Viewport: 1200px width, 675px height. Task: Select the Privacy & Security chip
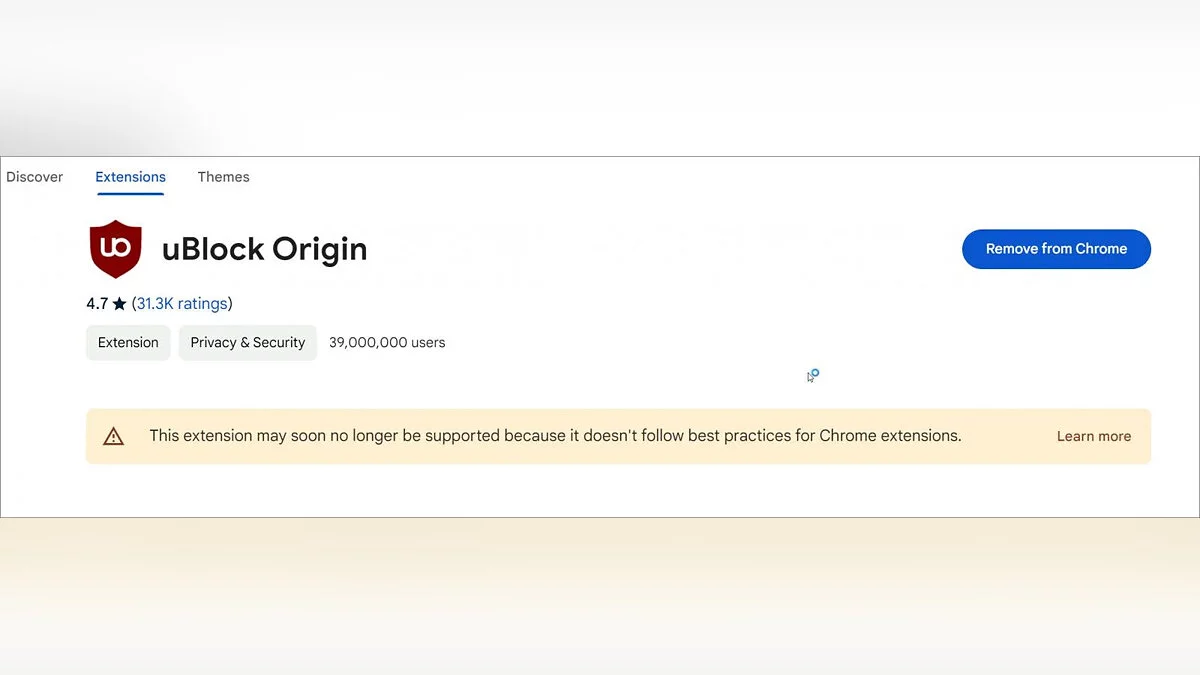click(248, 342)
